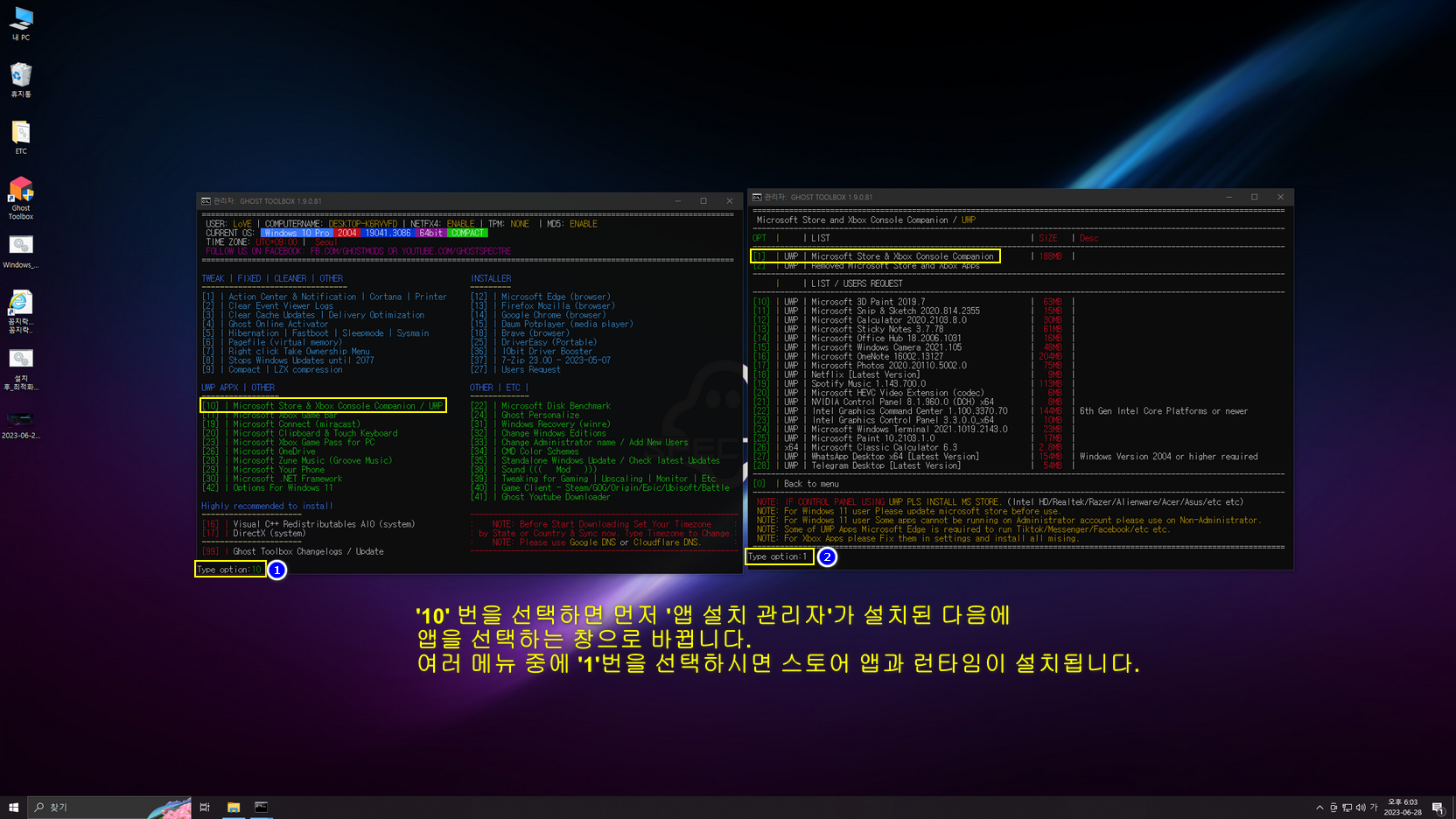This screenshot has height=819, width=1456.
Task: Click the Show desktop sliver at taskbar end
Action: (1453, 808)
